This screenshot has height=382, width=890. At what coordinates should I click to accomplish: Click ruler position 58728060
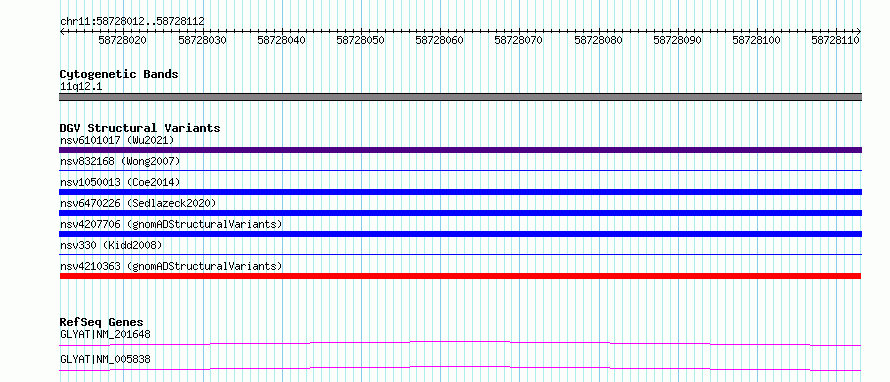pyautogui.click(x=439, y=40)
